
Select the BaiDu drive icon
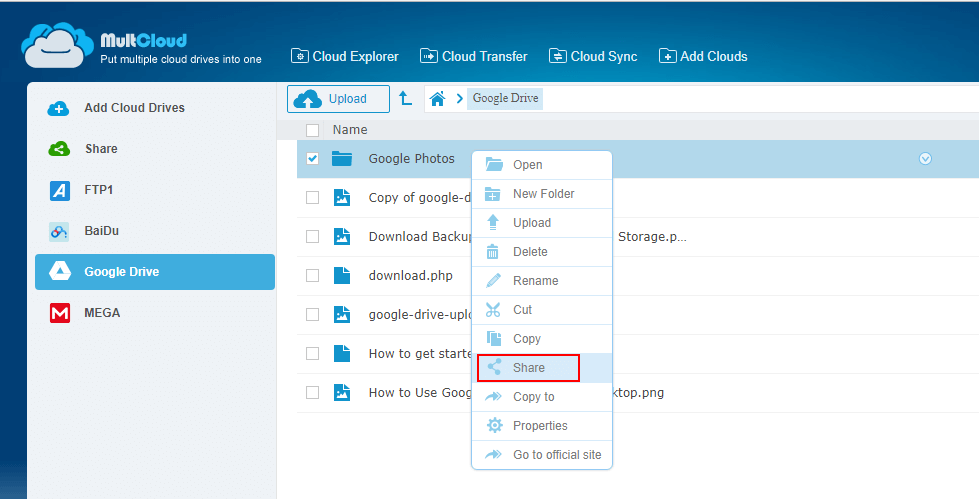[59, 231]
